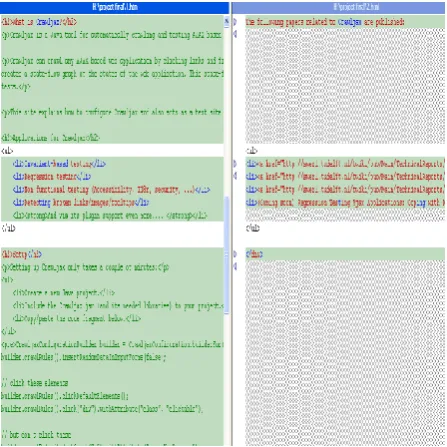
Task: Click merge arrow beside first href list item
Action: 235,164
